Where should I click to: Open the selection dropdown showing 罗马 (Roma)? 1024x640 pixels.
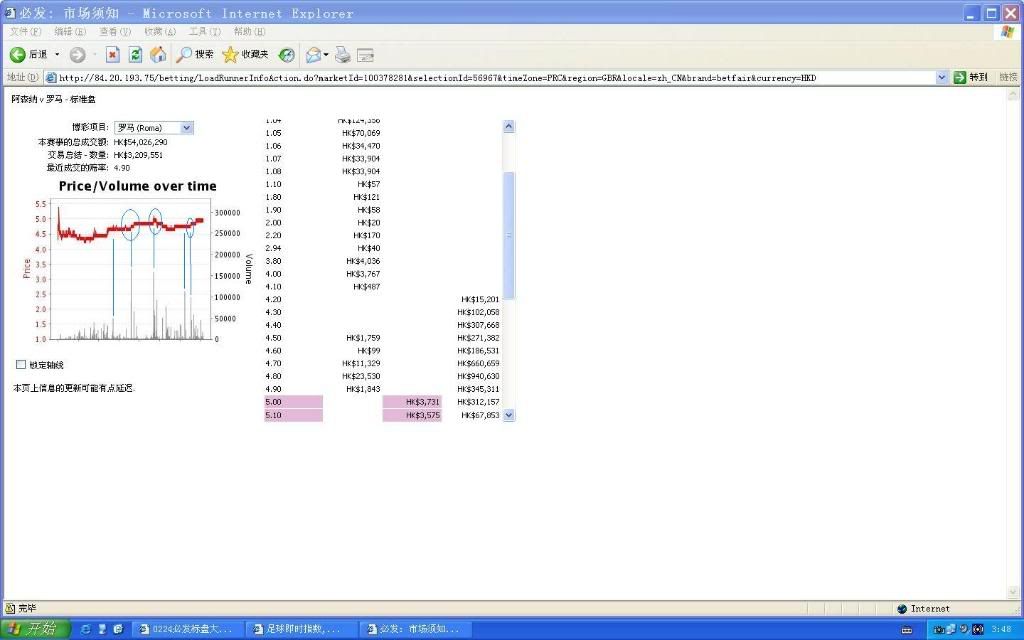153,128
